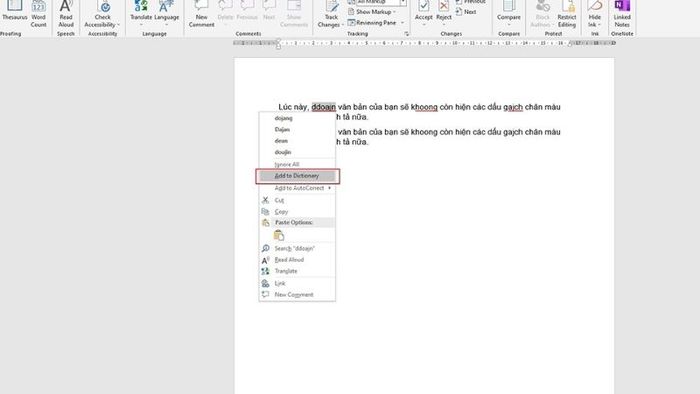Expand the Add to AutoCorrect submenu
Viewport: 700px width, 394px height.
(329, 188)
